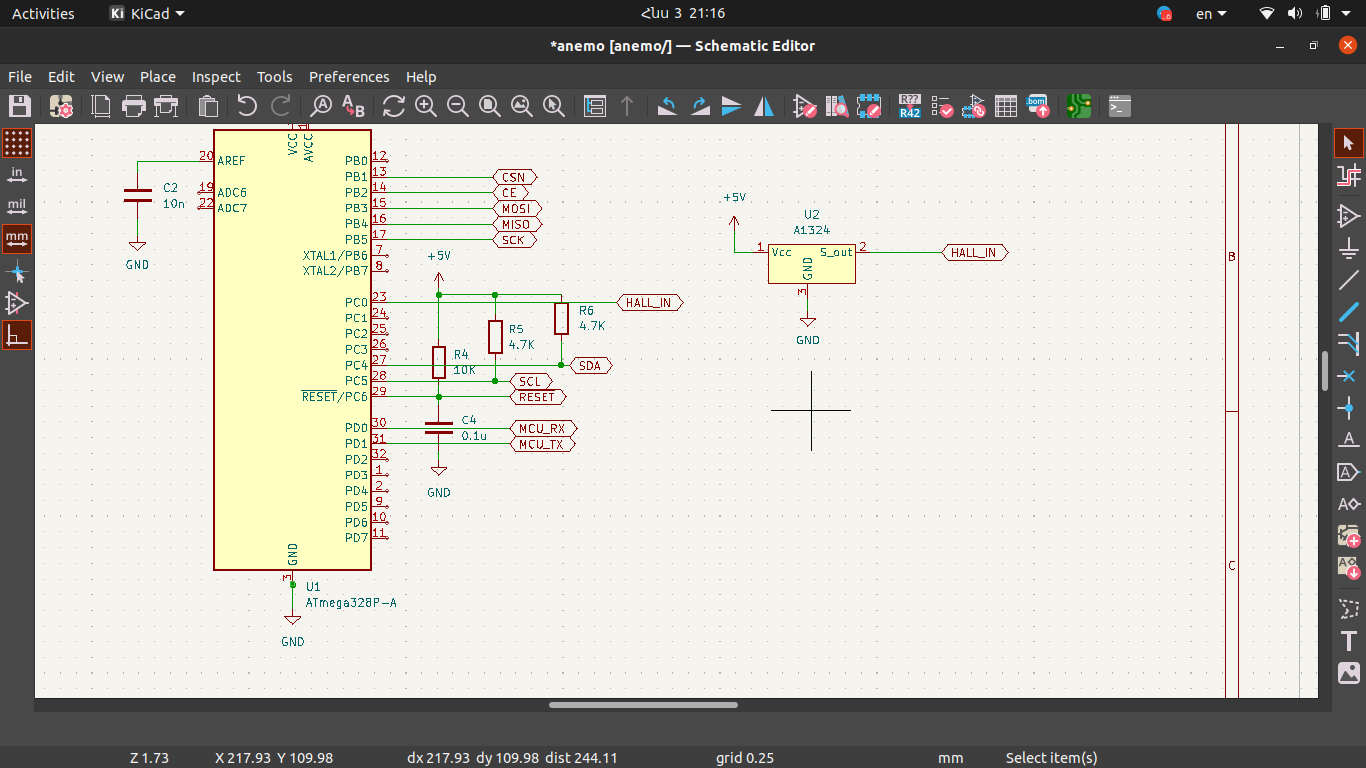
Task: Open the Annotate schematic (R42) tool
Action: coord(909,106)
